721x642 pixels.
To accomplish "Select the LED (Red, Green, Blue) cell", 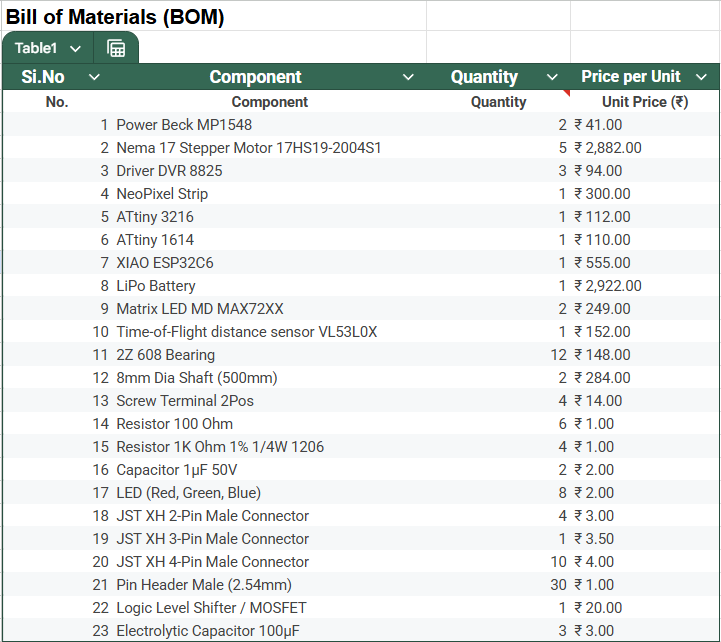I will click(x=269, y=493).
